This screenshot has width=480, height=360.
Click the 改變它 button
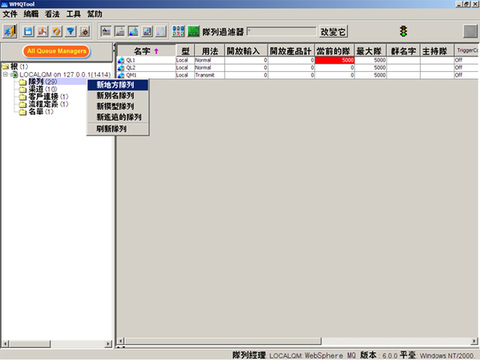point(333,32)
